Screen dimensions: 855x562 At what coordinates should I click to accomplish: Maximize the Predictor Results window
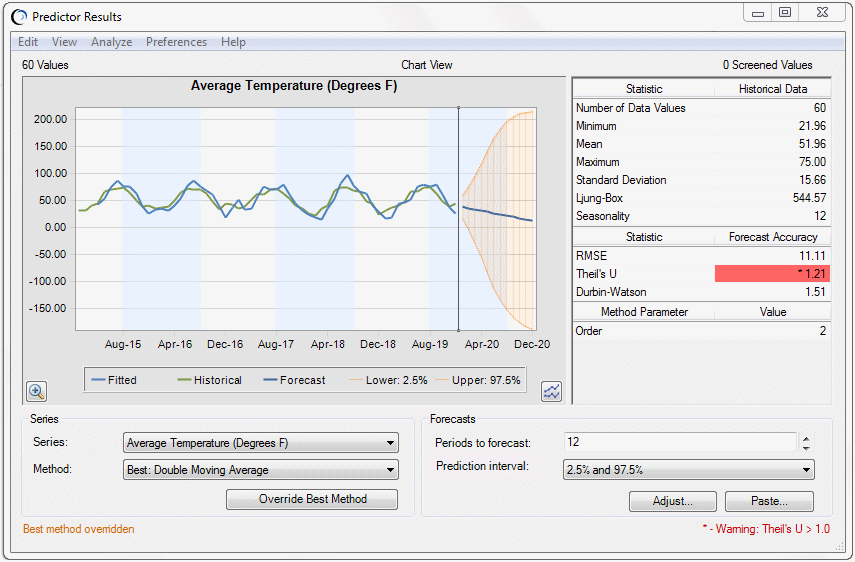coord(785,13)
